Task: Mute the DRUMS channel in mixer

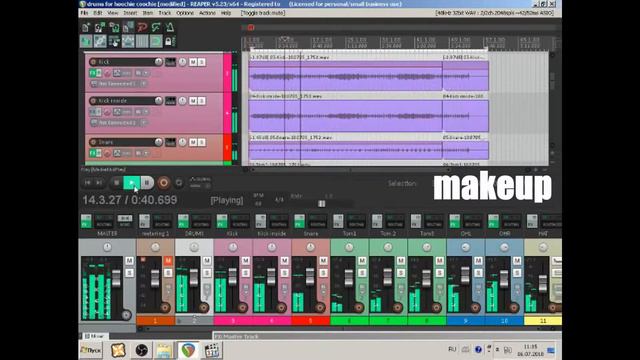Action: (x=207, y=261)
